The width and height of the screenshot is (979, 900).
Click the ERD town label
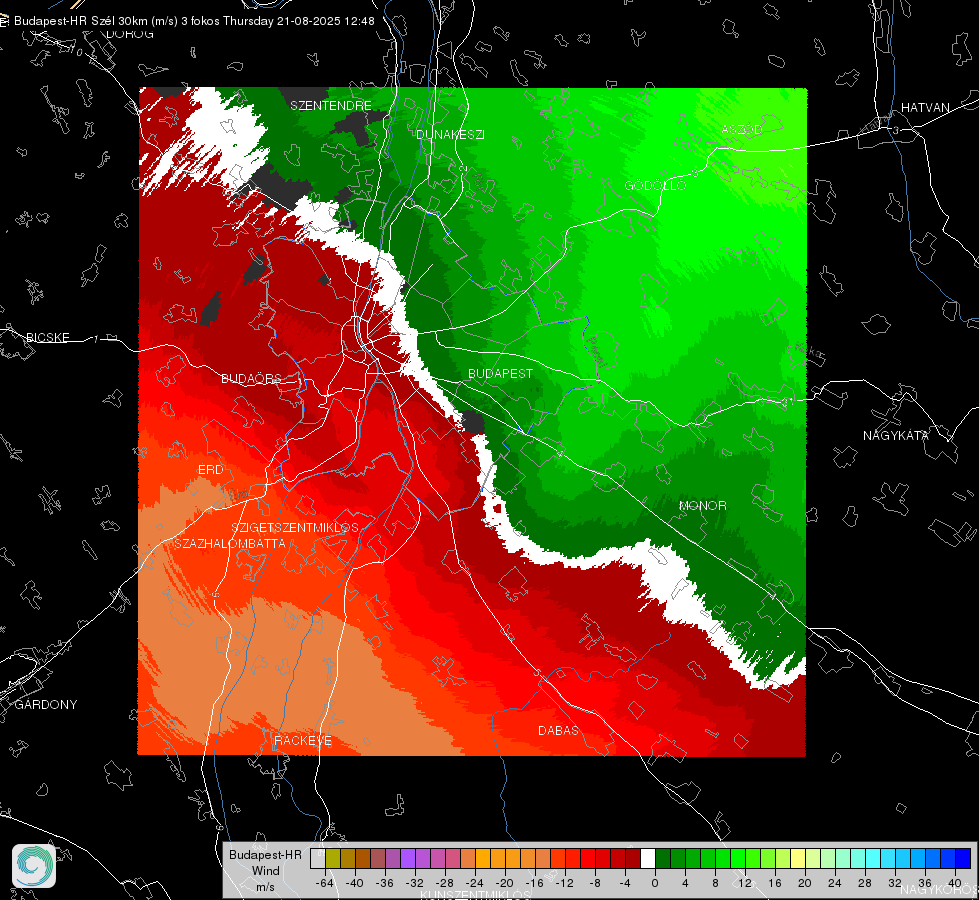click(x=210, y=470)
